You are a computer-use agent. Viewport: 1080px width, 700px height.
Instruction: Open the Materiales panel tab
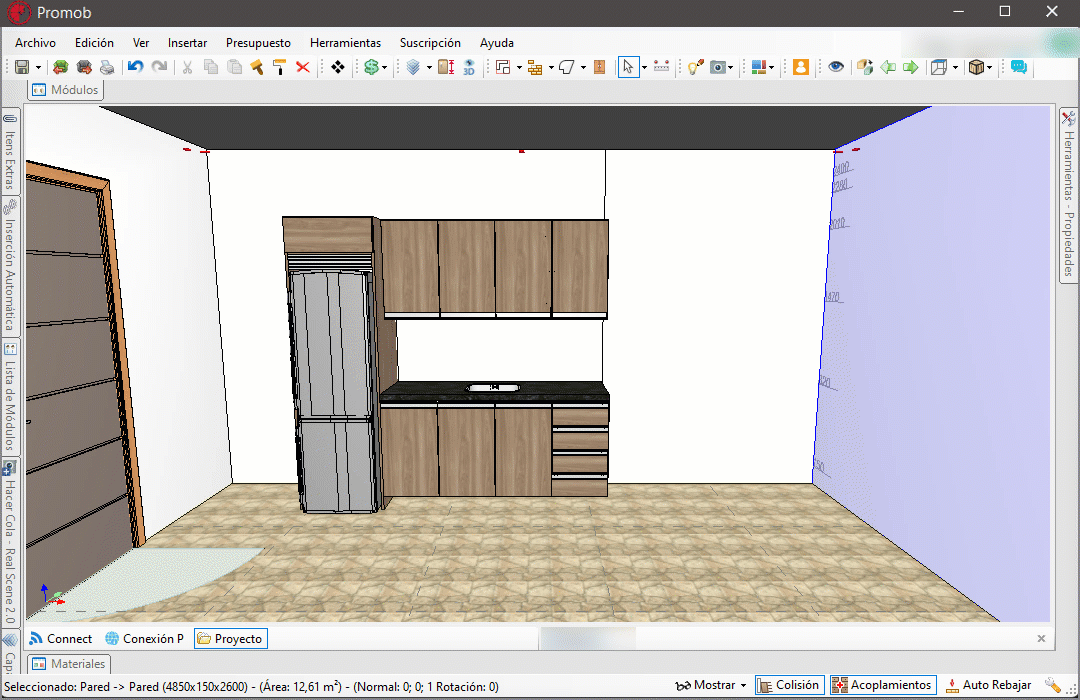coord(69,663)
